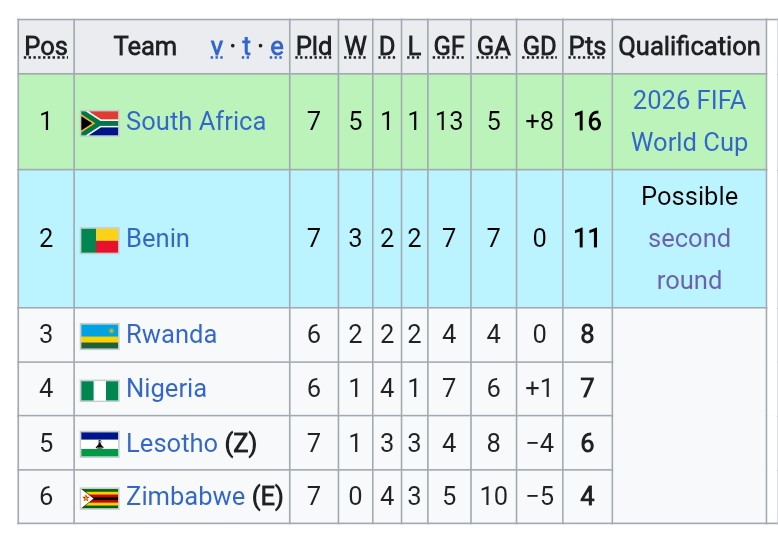Click the 't' talk template link
The height and width of the screenshot is (539, 778).
pos(246,47)
